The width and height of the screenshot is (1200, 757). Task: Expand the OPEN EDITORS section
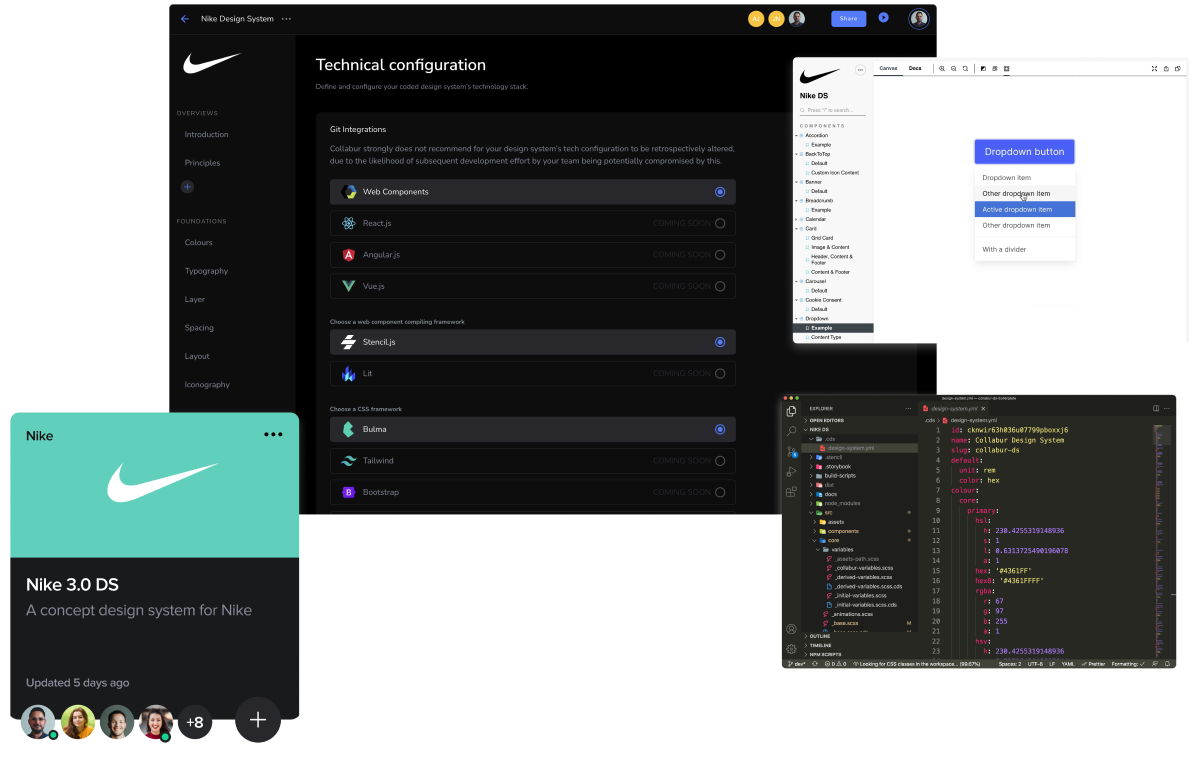coord(826,420)
